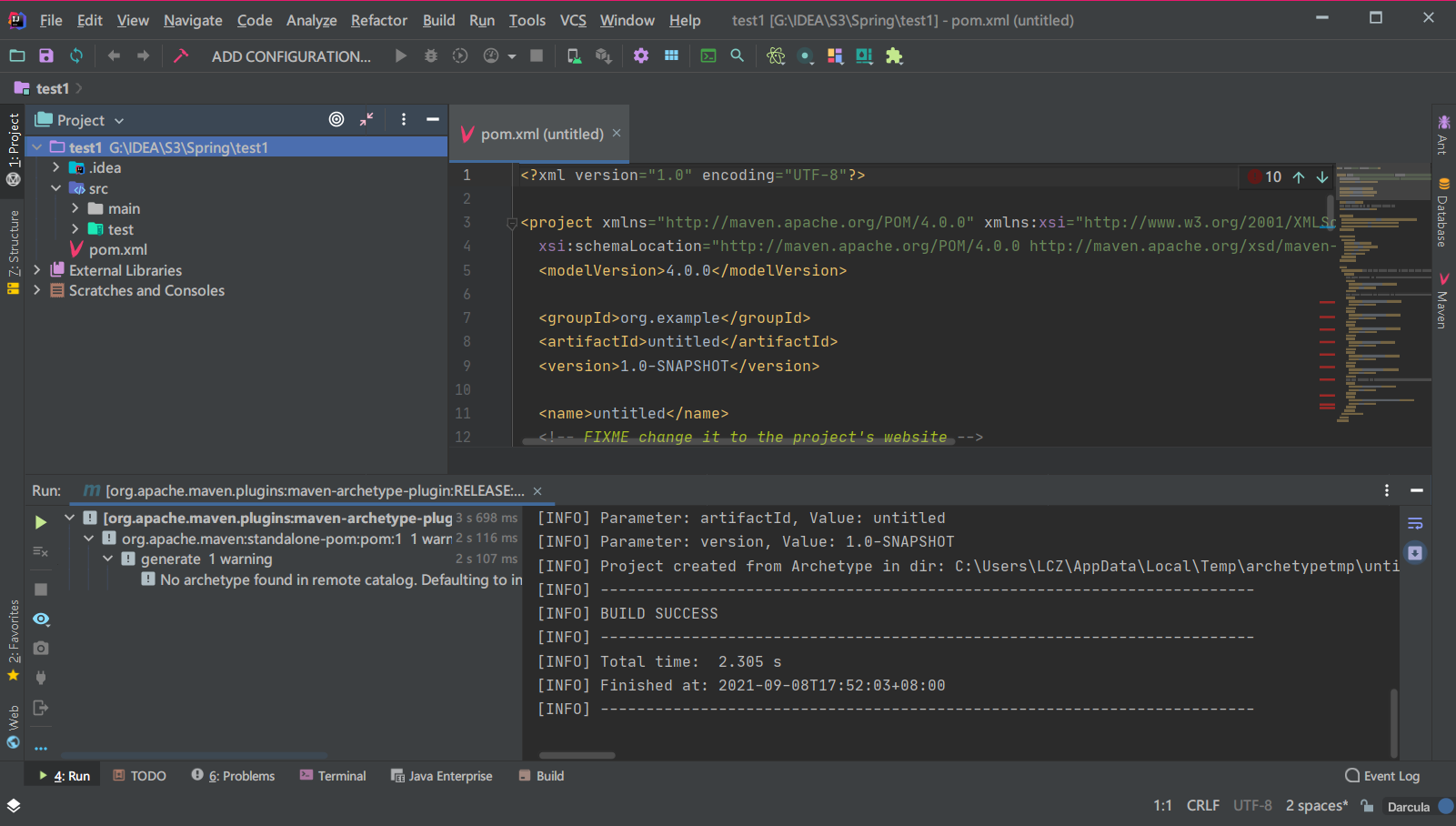Click the Run console vertical scrollbar
This screenshot has width=1456, height=826.
(1393, 722)
